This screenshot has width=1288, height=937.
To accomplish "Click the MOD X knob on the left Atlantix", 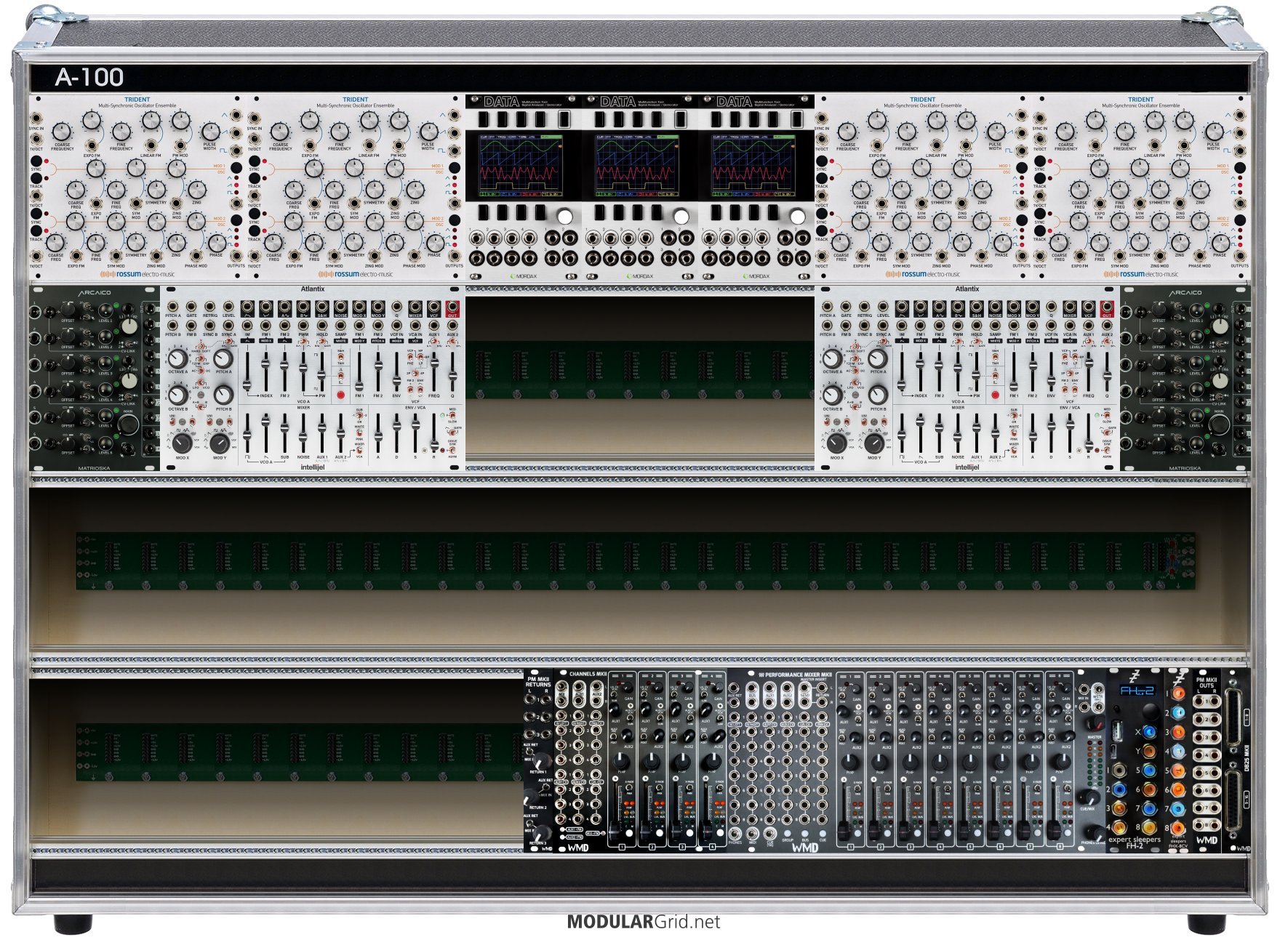I will pos(182,443).
